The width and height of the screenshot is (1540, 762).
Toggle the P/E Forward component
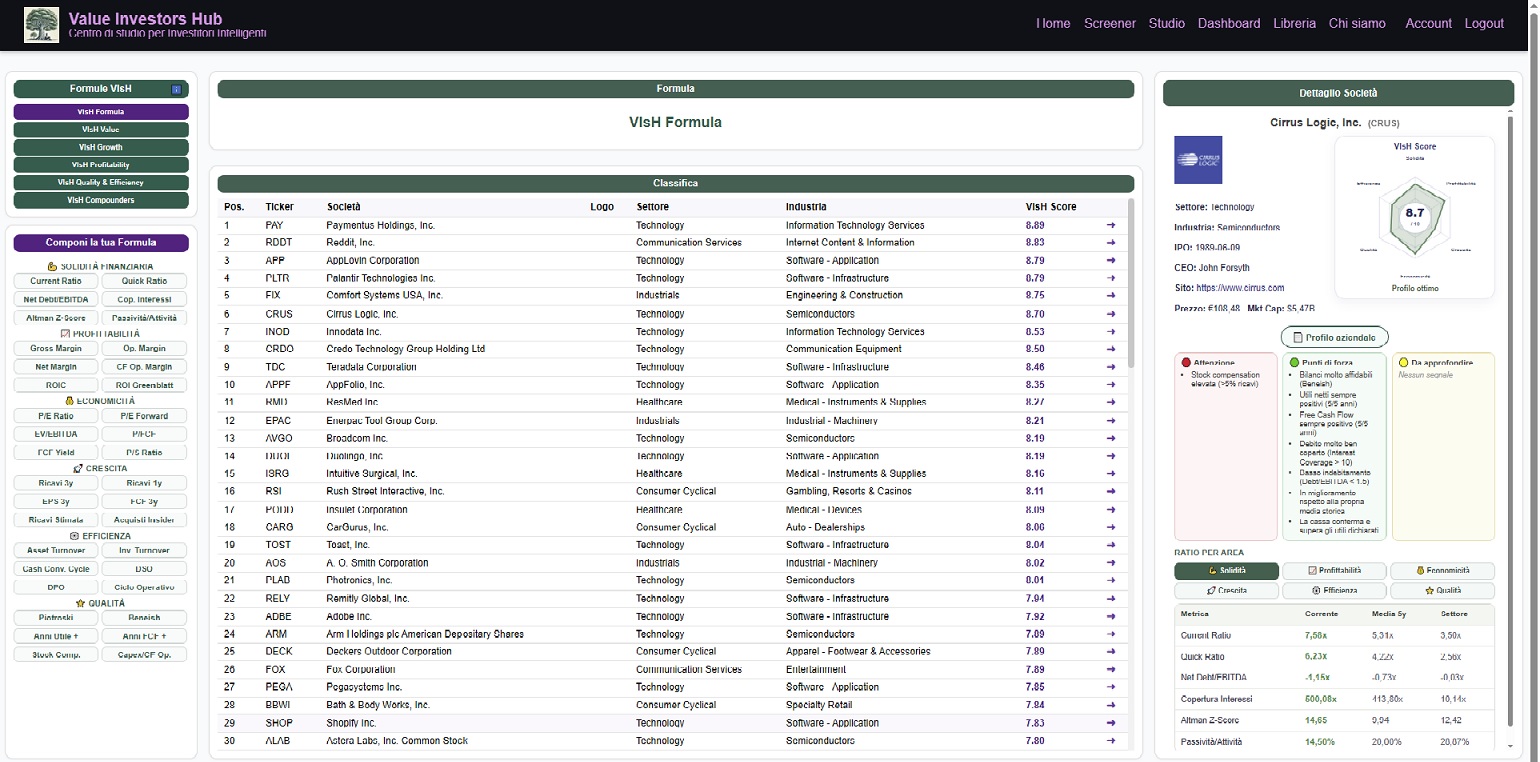[144, 416]
